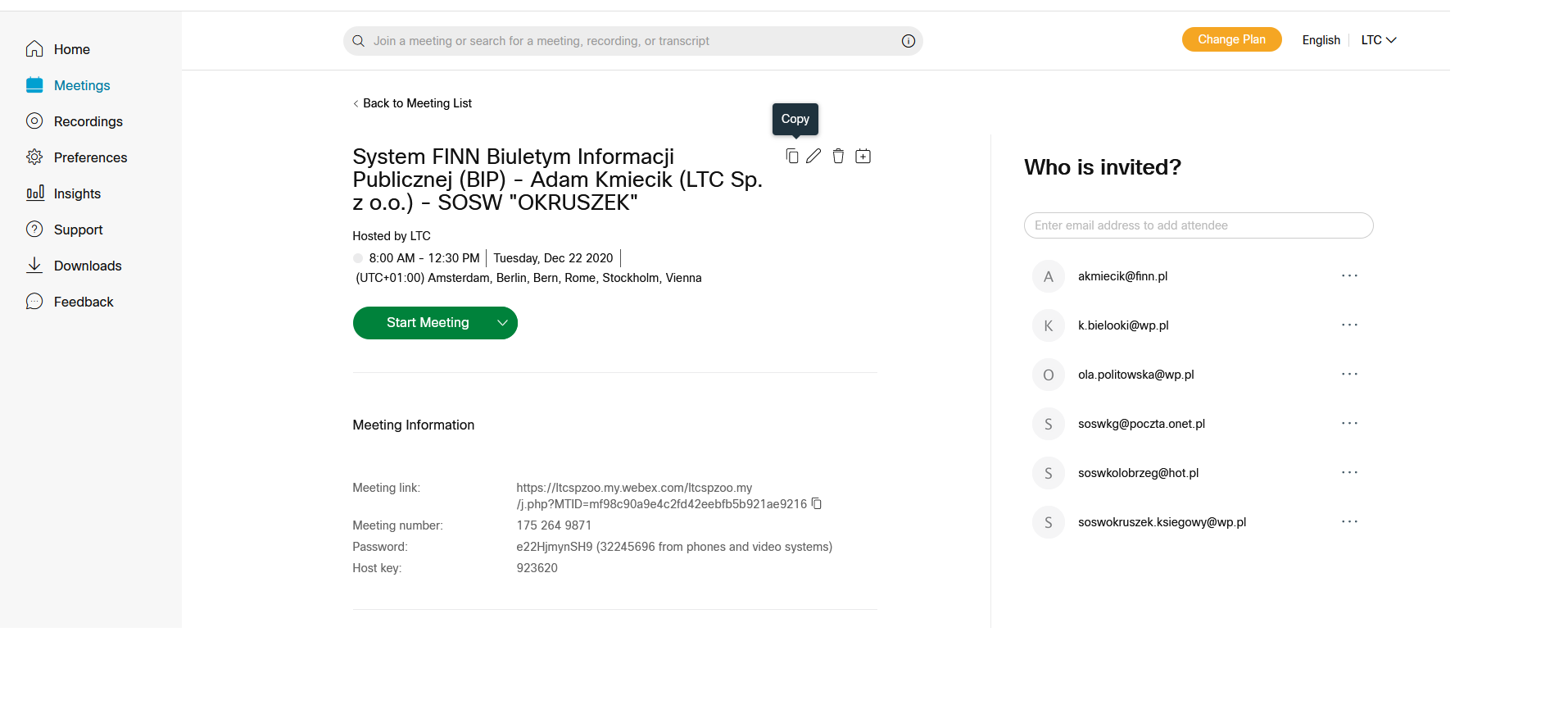Screen dimensions: 1568x714
Task: Click the pencil Edit meeting icon
Action: pyautogui.click(x=813, y=157)
